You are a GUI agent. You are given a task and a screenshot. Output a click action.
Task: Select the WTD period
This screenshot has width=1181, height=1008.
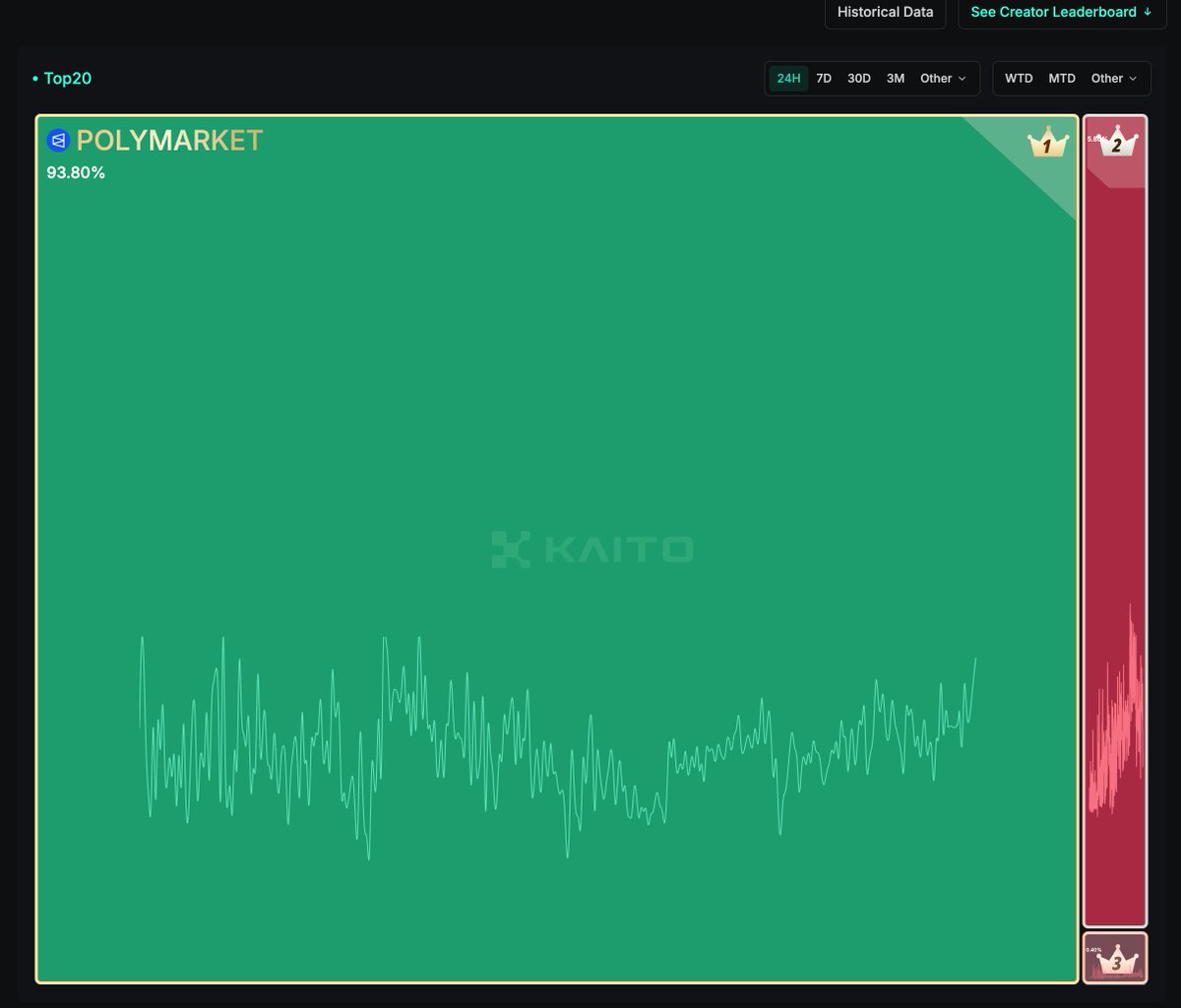tap(1019, 79)
